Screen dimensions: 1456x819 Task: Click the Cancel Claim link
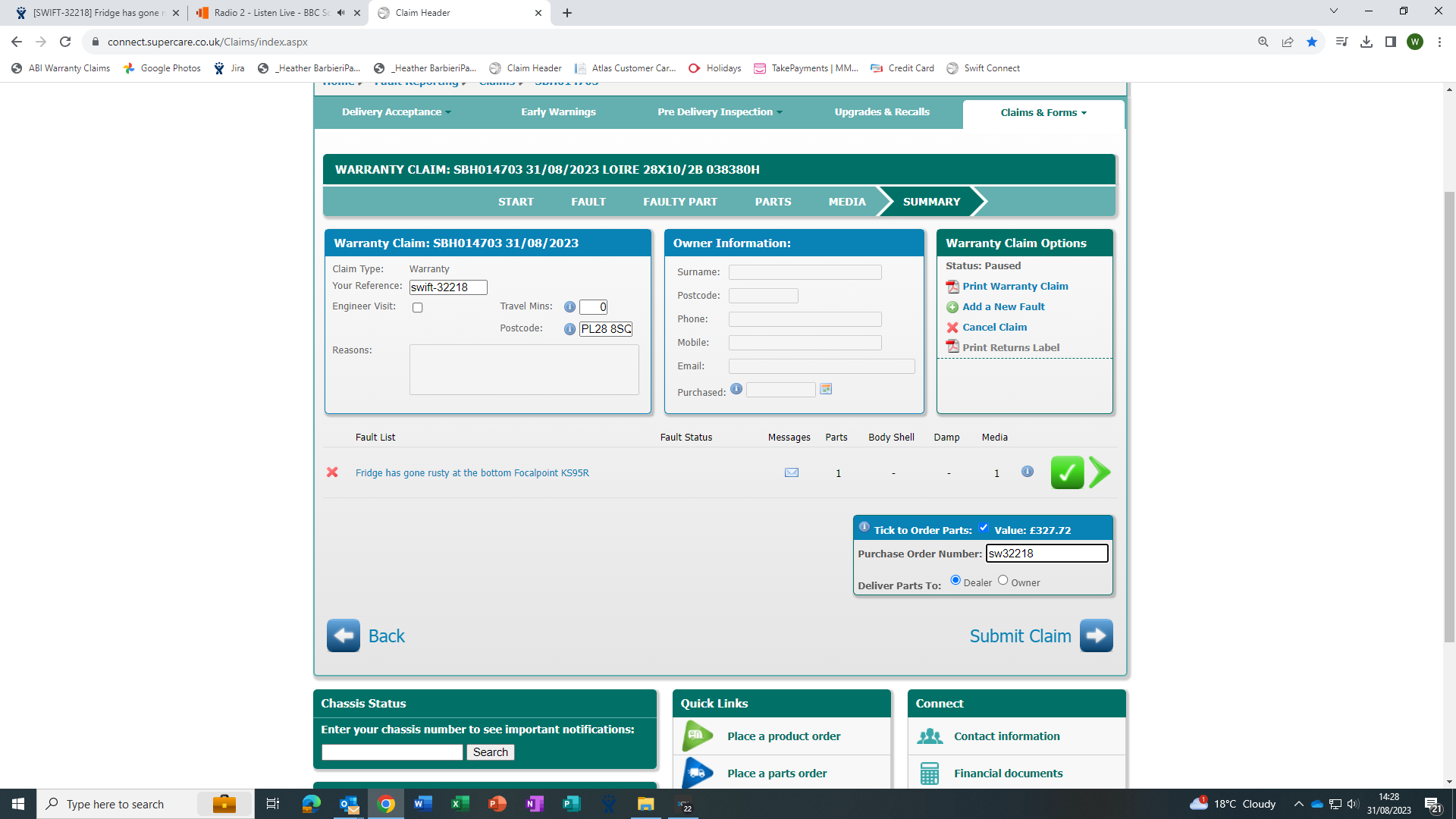[994, 328]
